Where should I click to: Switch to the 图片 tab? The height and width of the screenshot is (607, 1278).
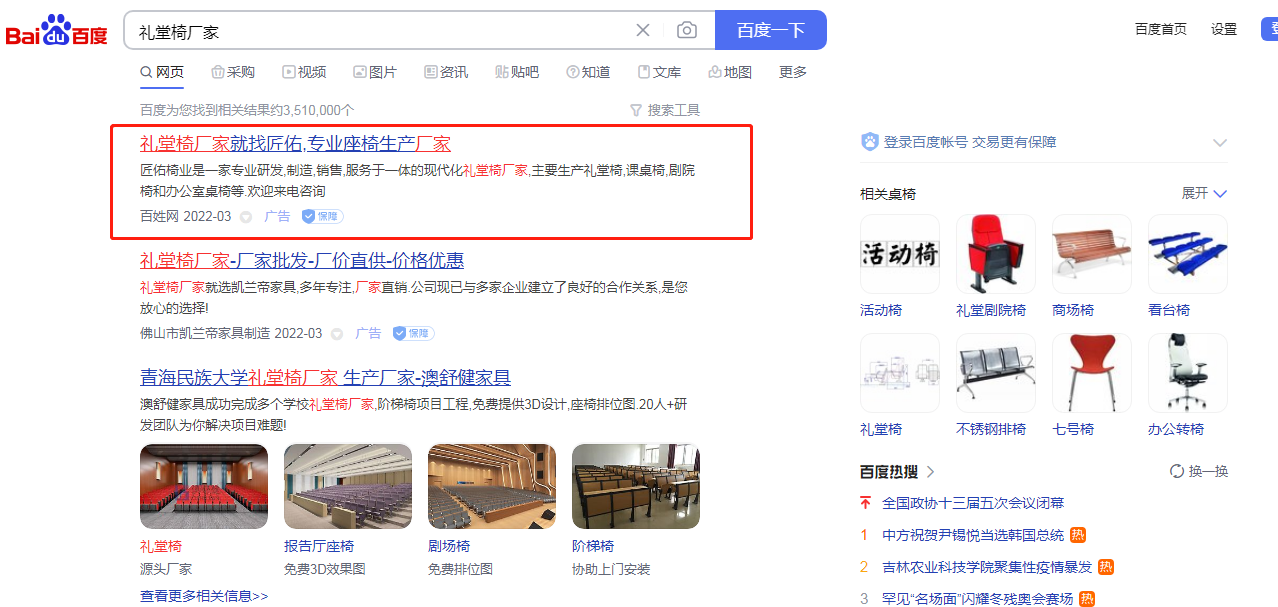375,72
